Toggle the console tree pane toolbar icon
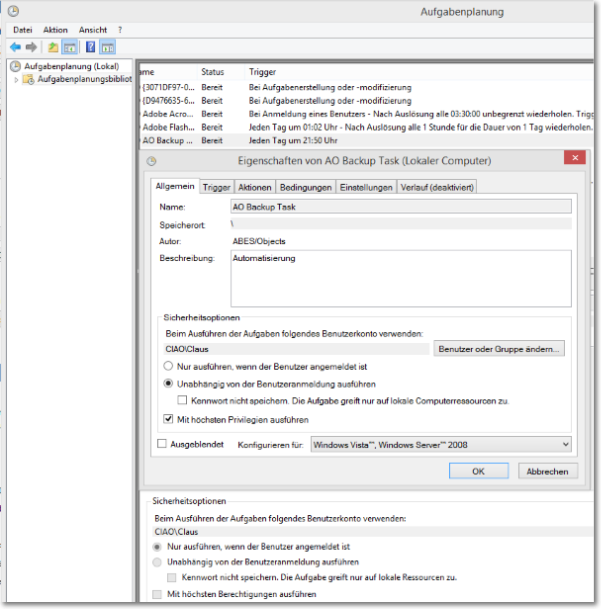This screenshot has height=609, width=601. pos(70,47)
